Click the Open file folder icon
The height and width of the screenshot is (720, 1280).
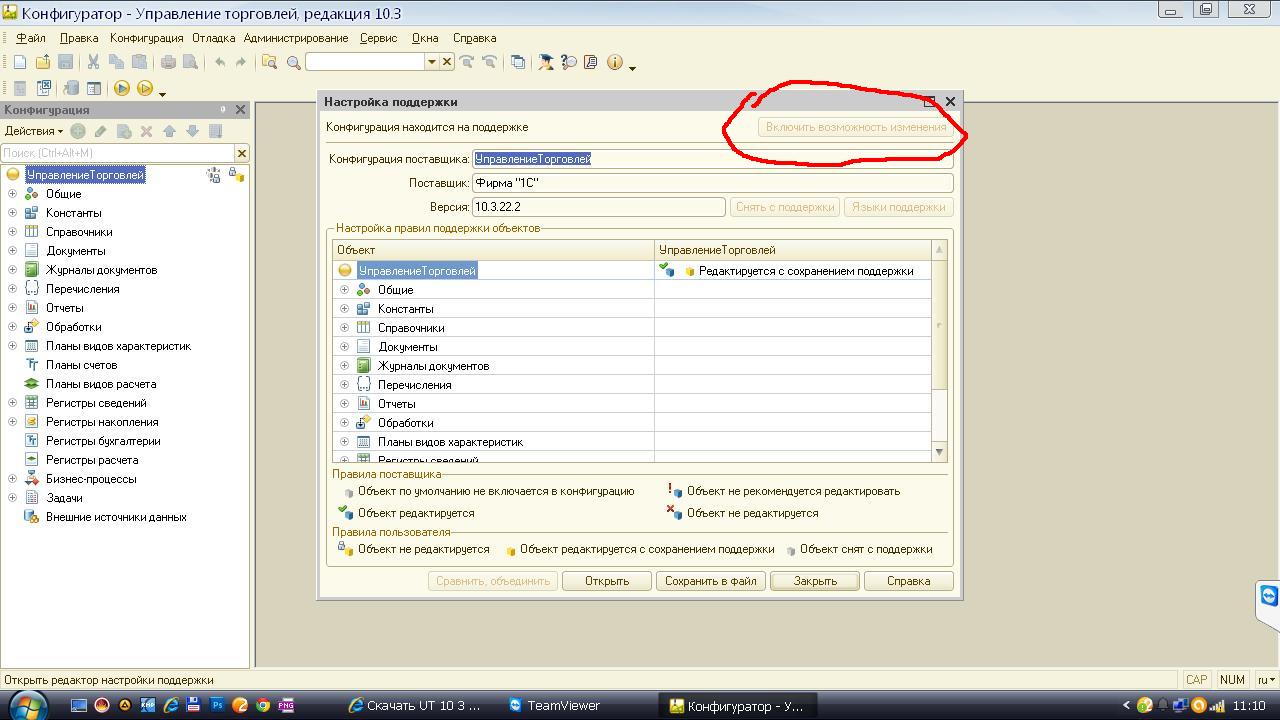coord(43,62)
